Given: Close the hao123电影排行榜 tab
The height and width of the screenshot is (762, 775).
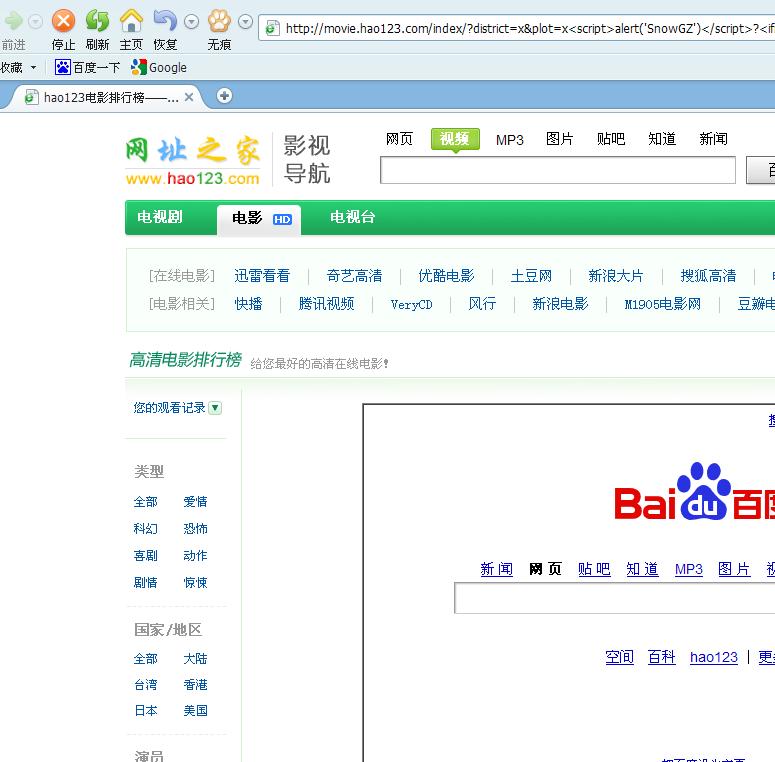Looking at the screenshot, I should point(188,97).
